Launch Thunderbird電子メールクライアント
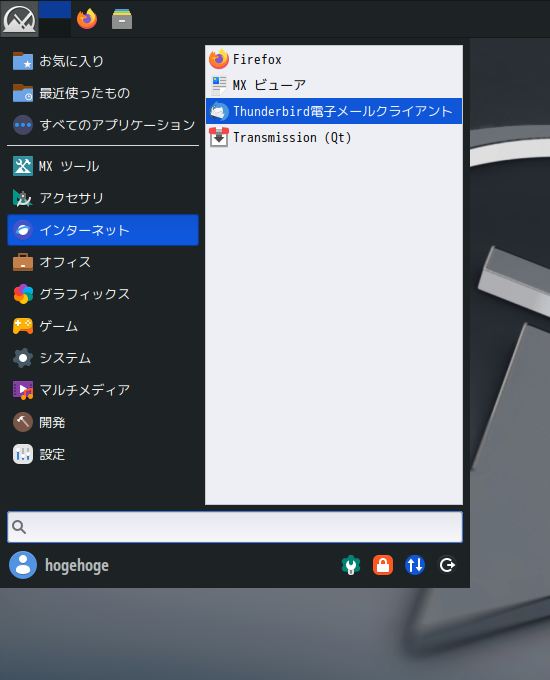550x680 pixels. coord(334,111)
